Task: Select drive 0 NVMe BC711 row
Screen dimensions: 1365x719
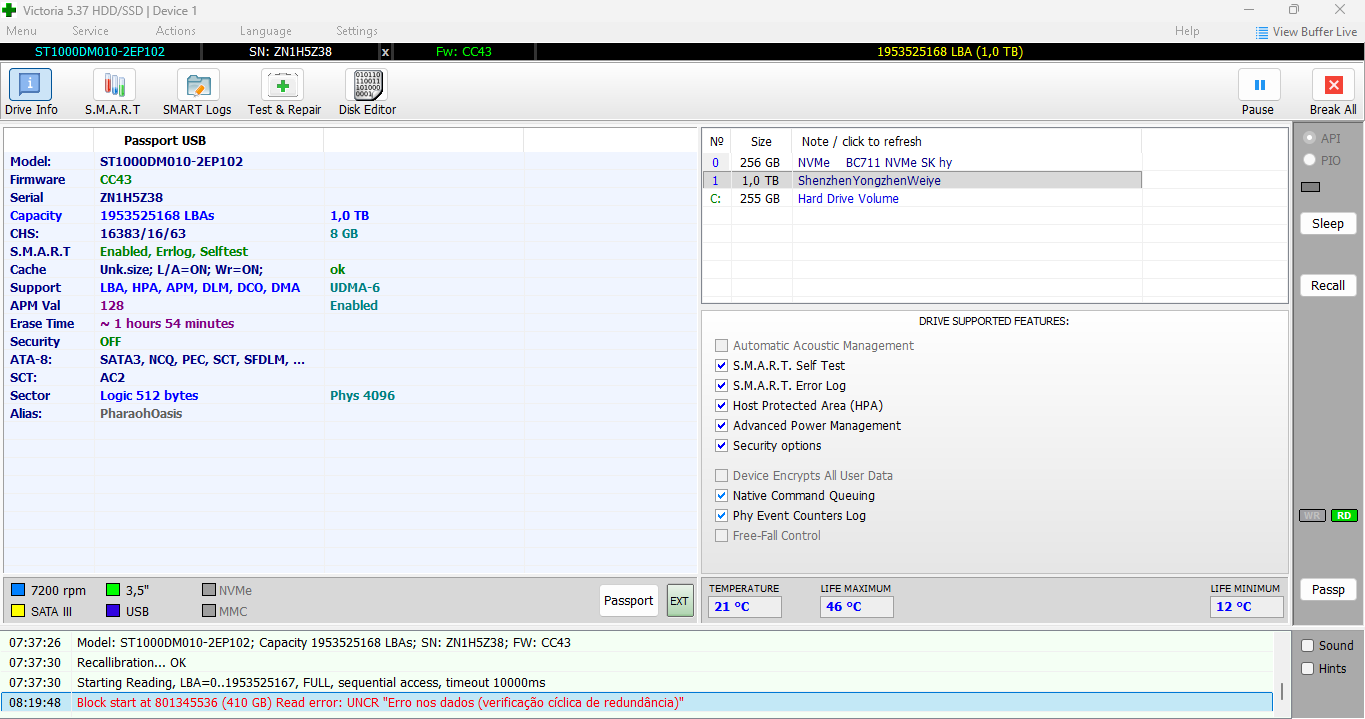Action: [x=922, y=162]
